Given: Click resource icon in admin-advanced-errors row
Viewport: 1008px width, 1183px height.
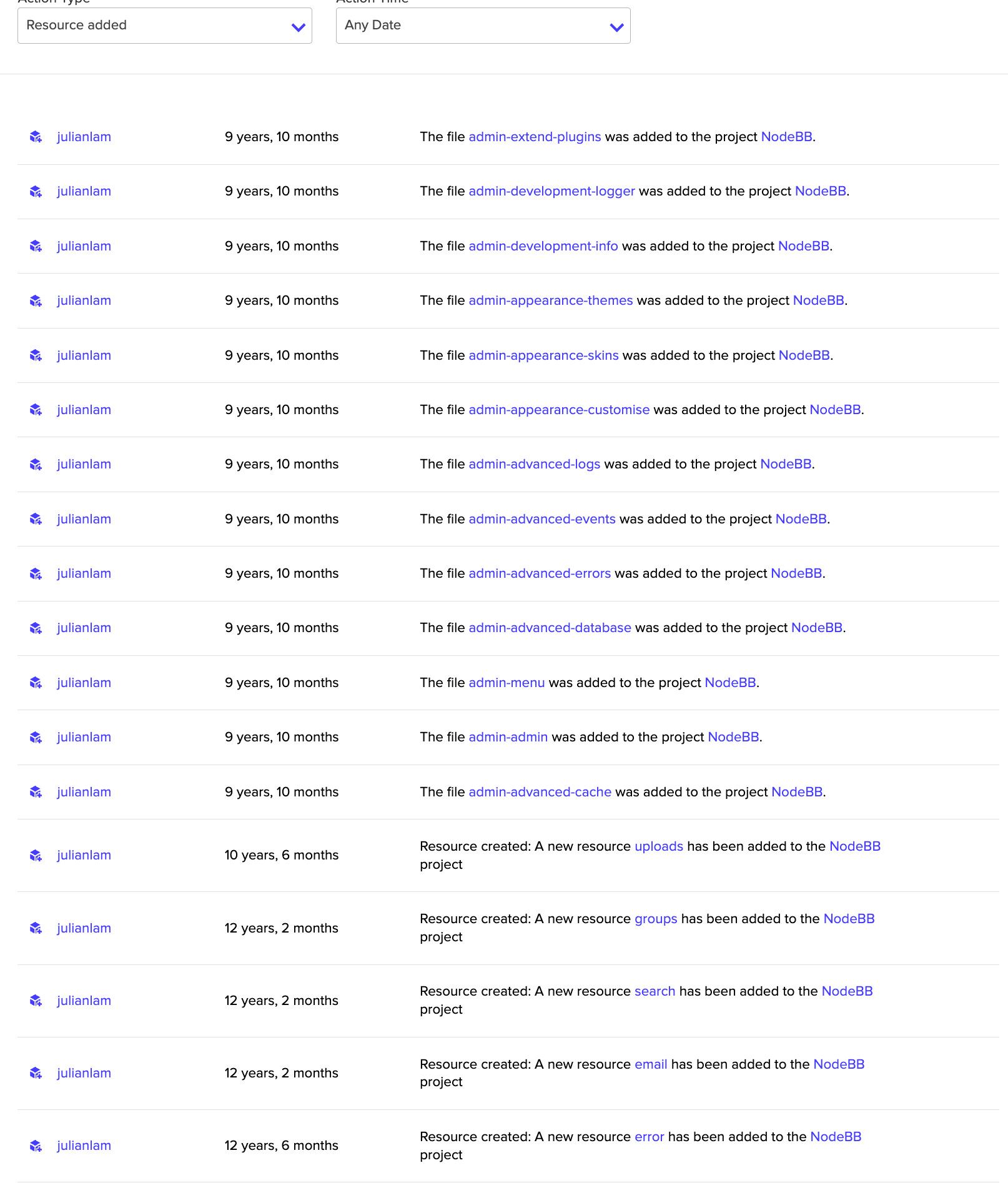Looking at the screenshot, I should (36, 573).
